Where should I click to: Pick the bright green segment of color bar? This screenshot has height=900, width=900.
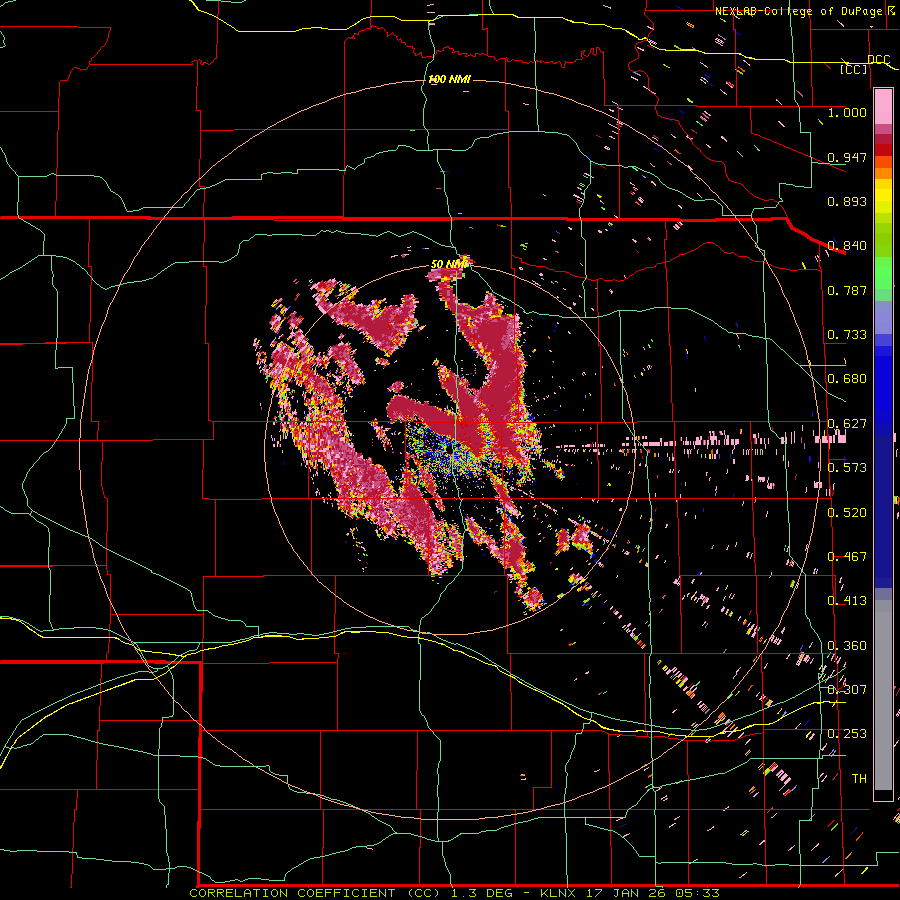tap(883, 273)
